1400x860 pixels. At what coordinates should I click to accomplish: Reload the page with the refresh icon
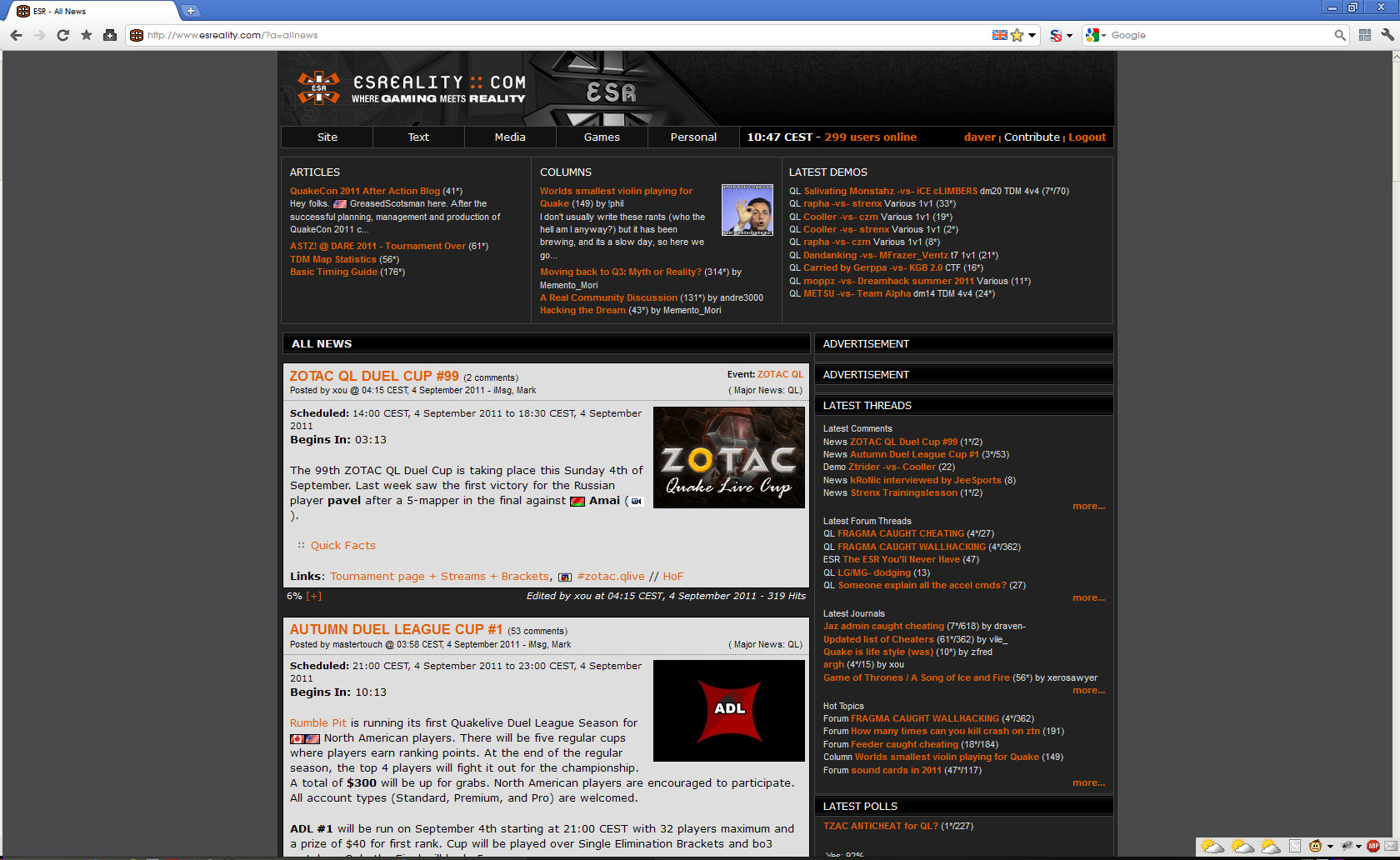[x=62, y=35]
